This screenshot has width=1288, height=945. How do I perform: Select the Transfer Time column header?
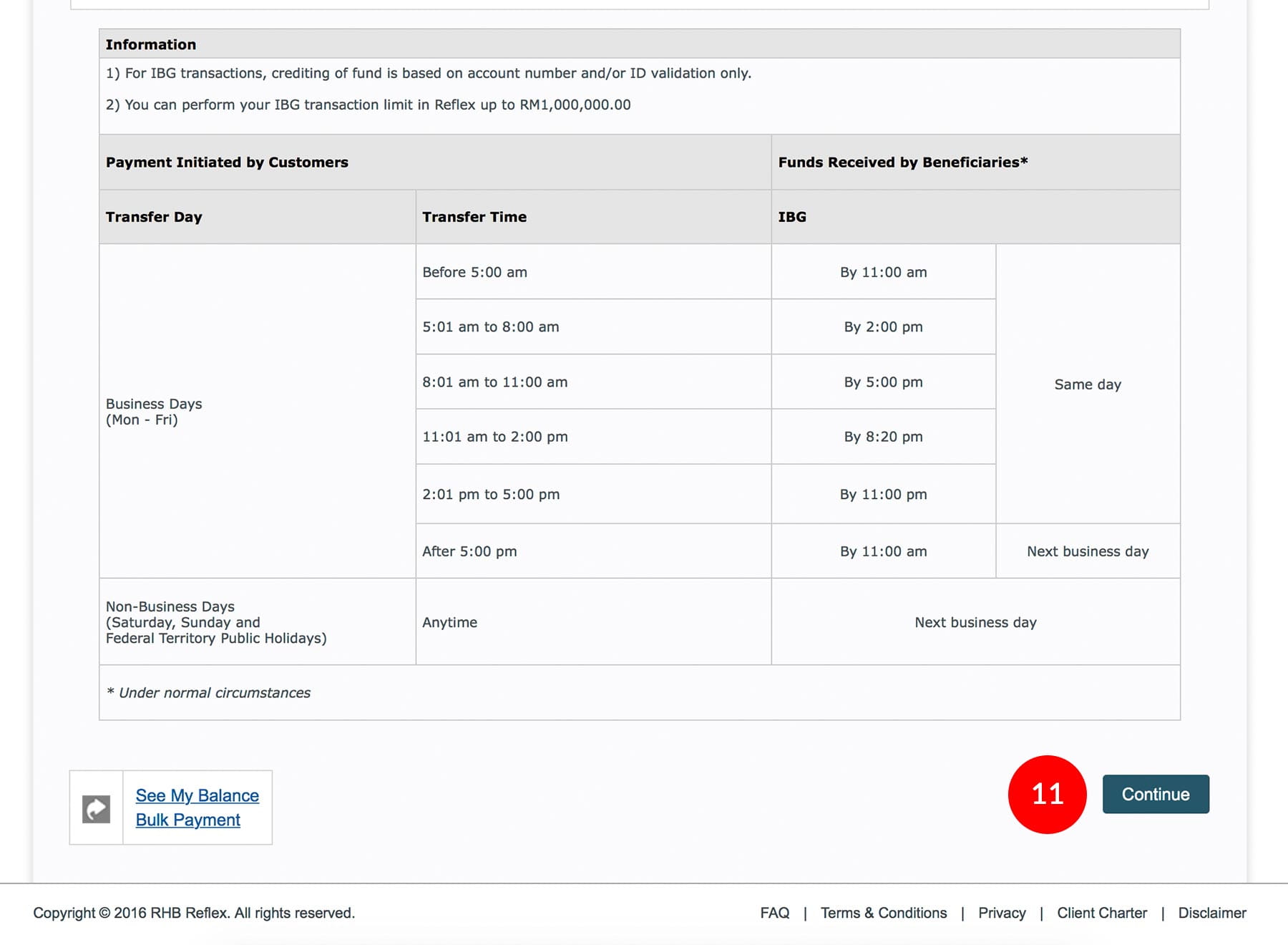(x=474, y=217)
